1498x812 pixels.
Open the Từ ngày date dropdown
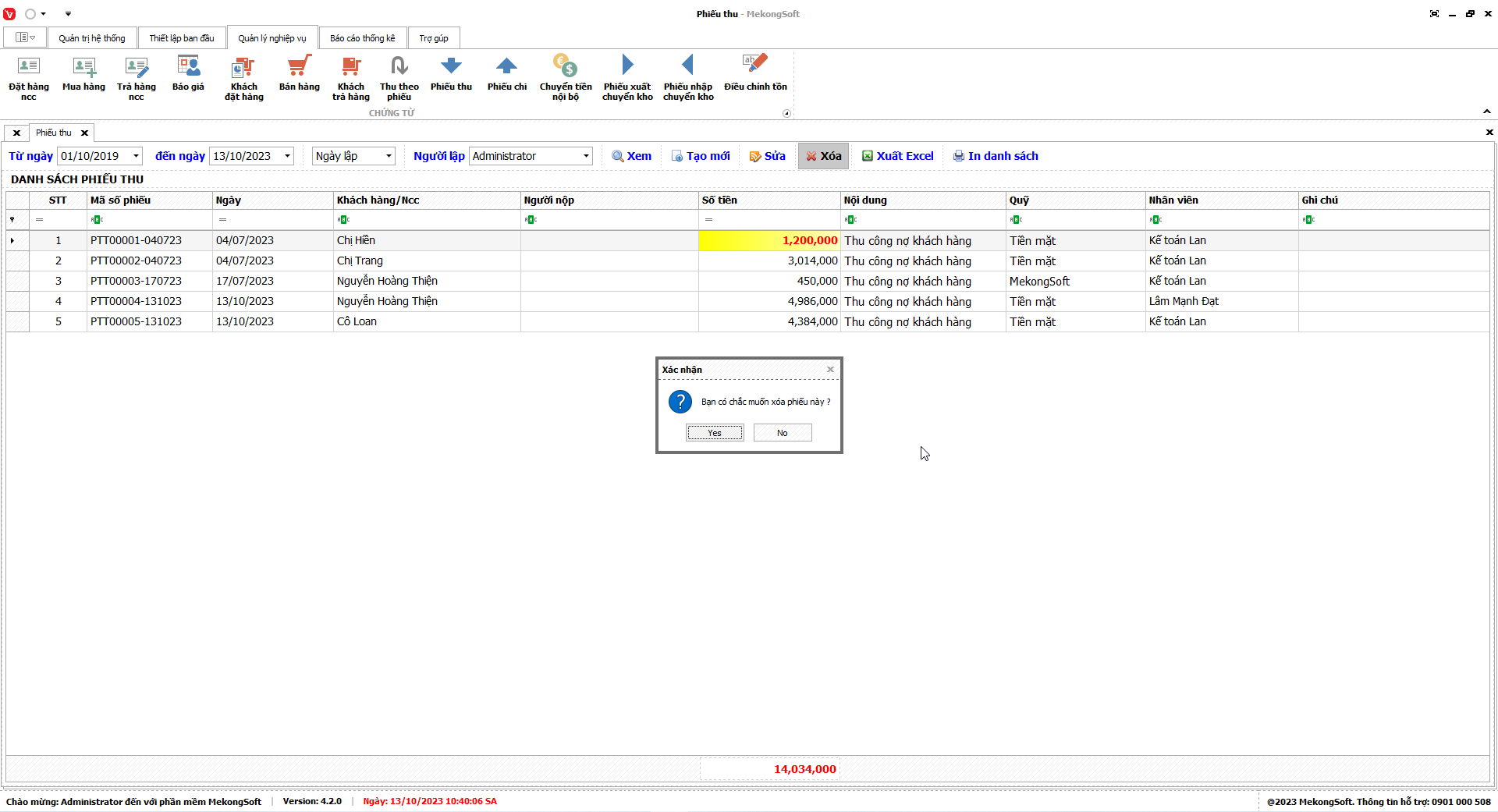point(136,156)
